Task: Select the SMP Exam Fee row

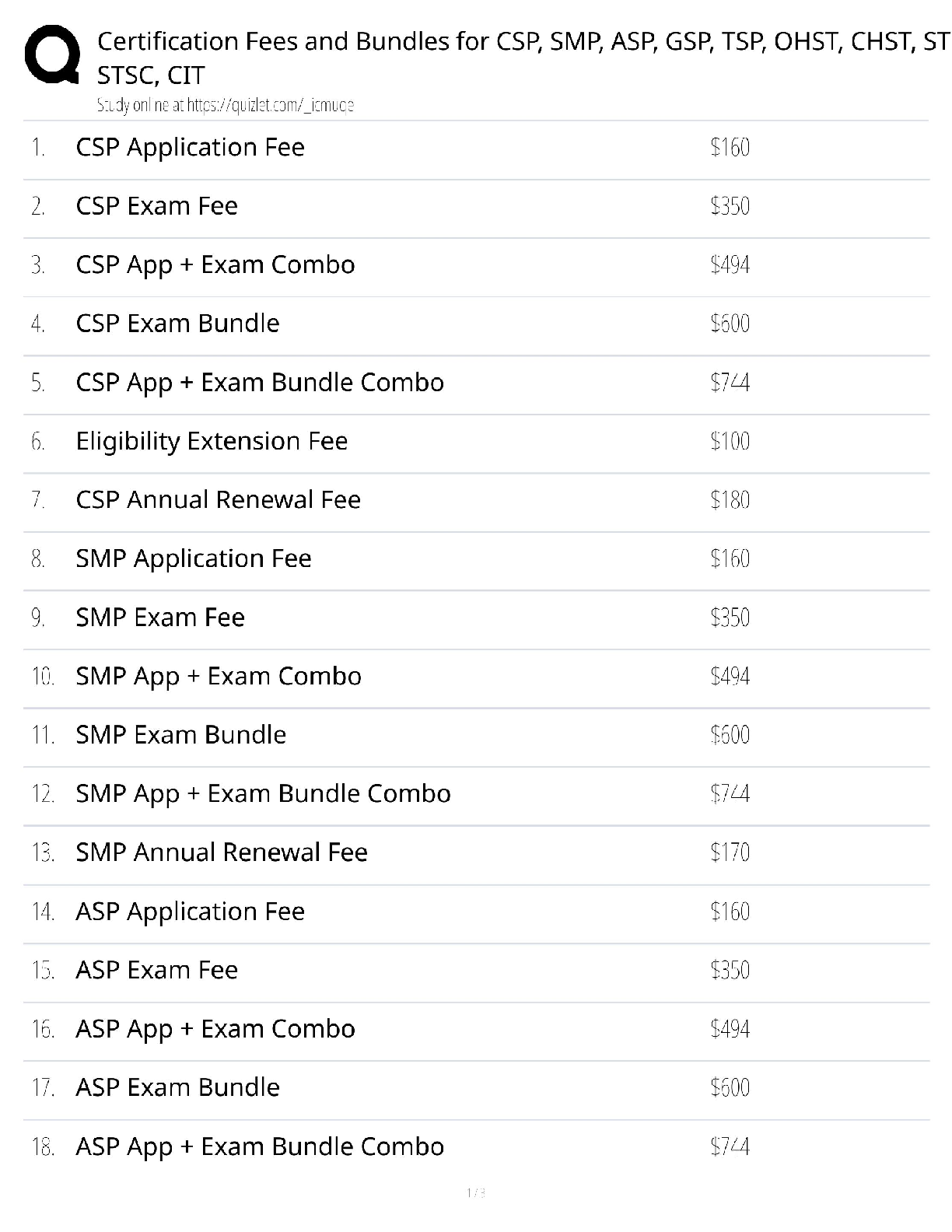Action: 476,618
